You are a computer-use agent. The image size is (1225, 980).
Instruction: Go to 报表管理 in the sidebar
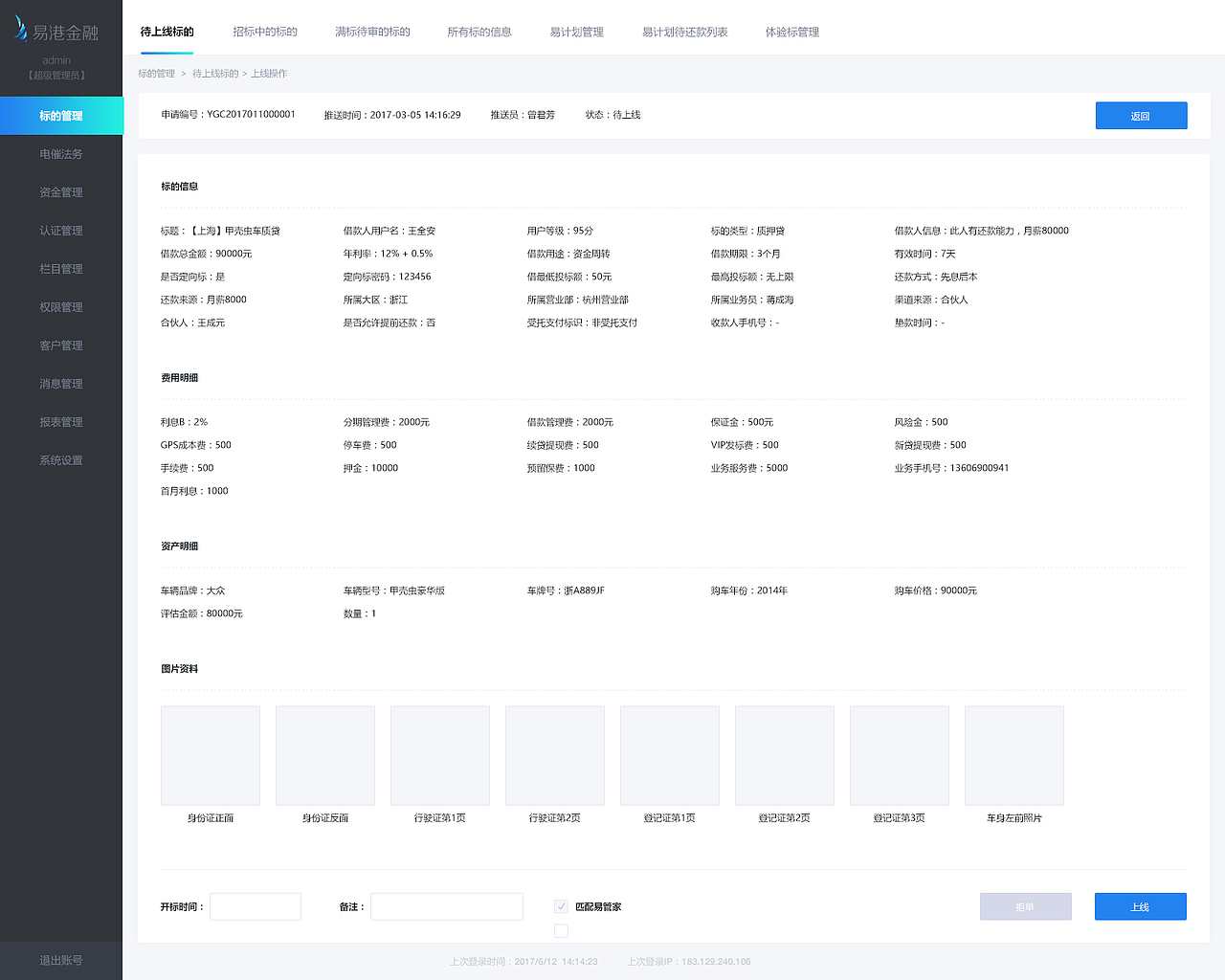click(61, 422)
